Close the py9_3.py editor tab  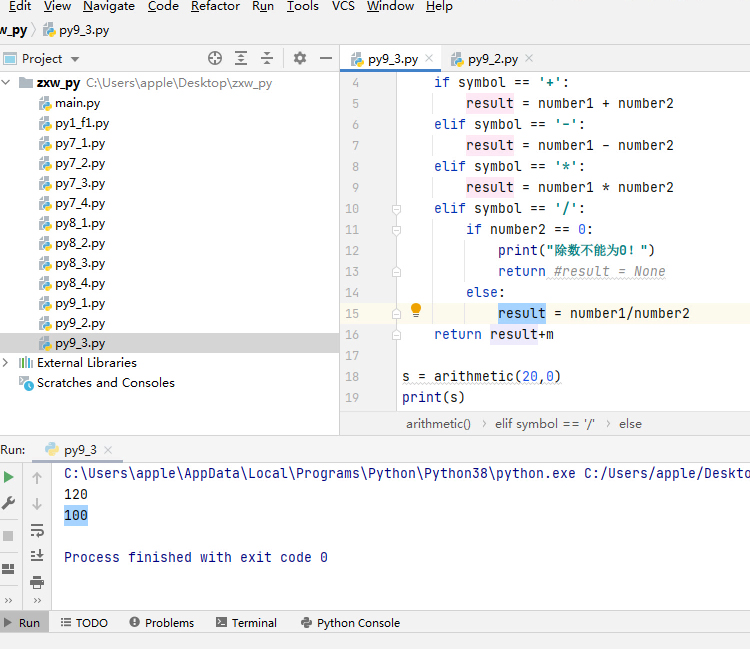(429, 58)
